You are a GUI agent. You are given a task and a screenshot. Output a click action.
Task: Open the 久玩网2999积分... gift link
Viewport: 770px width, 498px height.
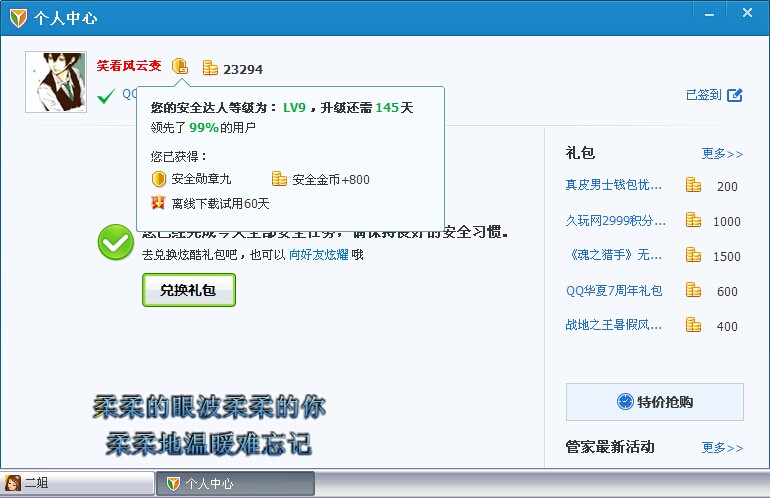[615, 221]
